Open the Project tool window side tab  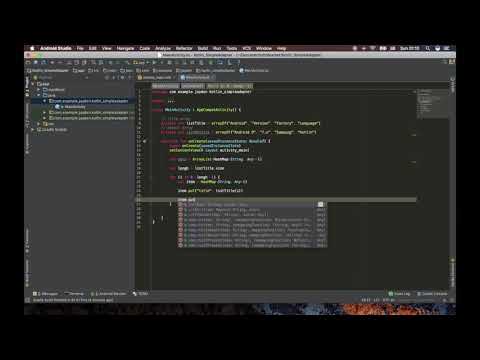pyautogui.click(x=27, y=87)
